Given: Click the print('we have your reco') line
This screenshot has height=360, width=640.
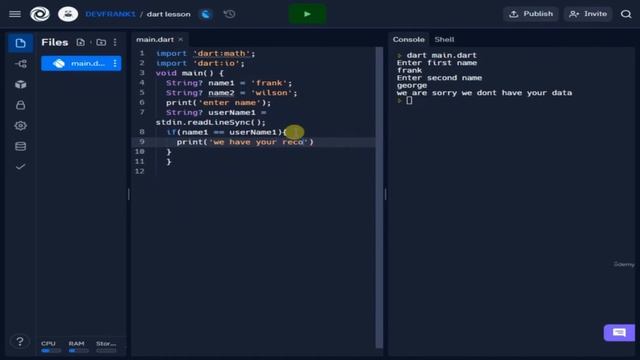Looking at the screenshot, I should click(x=245, y=142).
